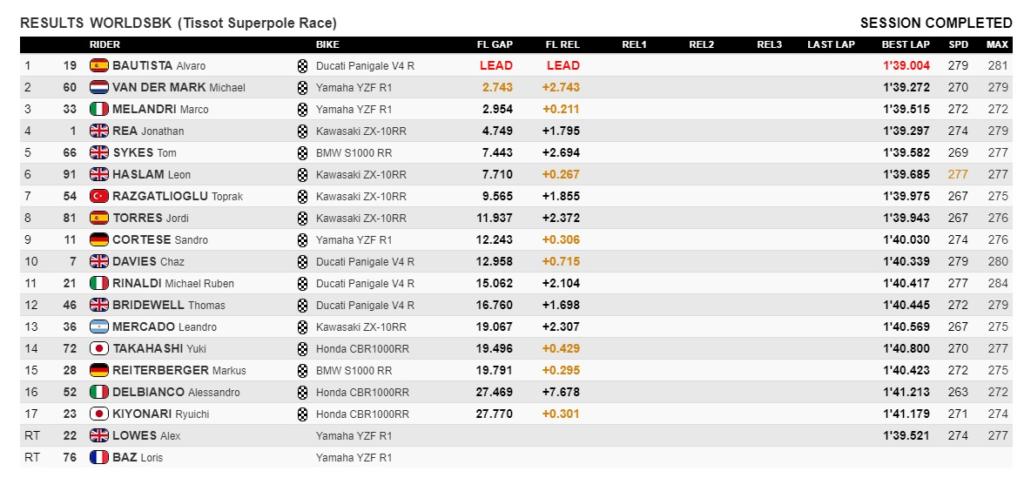
Task: Click the tyre icon beside Kiyonari's Honda CBR1000RR
Action: (302, 414)
